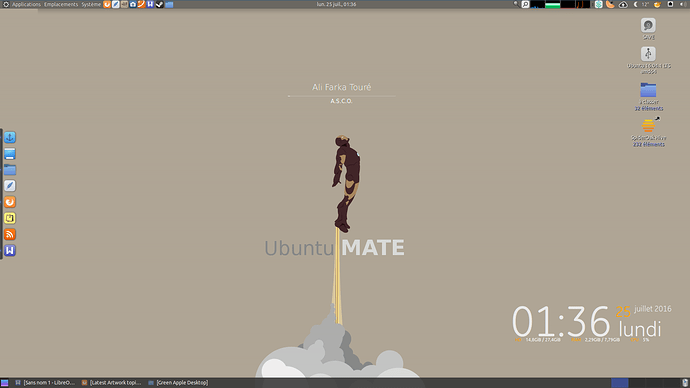
Task: Click the show desktop button in bottom panel
Action: click(4, 383)
